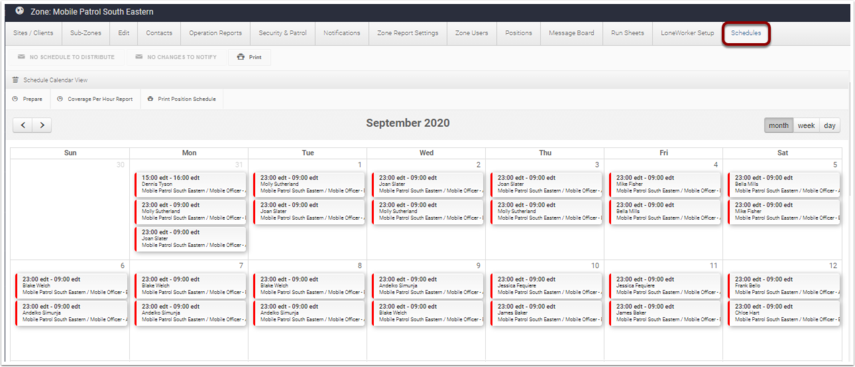Open Zone Report Settings tab
Viewport: 855px width, 367px height.
click(x=408, y=33)
